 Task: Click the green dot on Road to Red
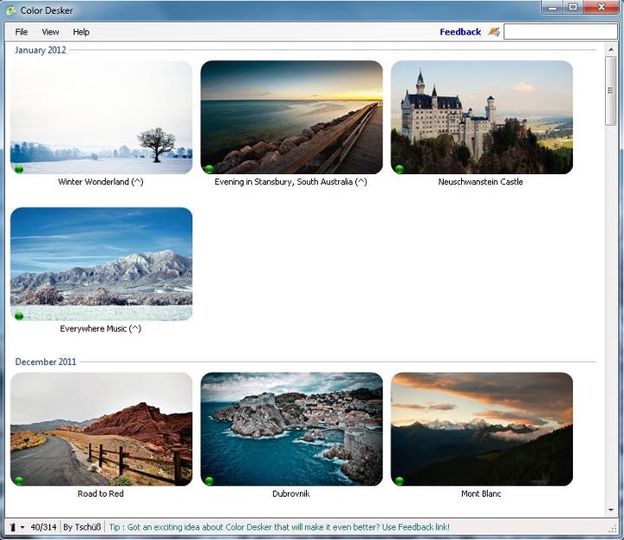click(x=19, y=481)
